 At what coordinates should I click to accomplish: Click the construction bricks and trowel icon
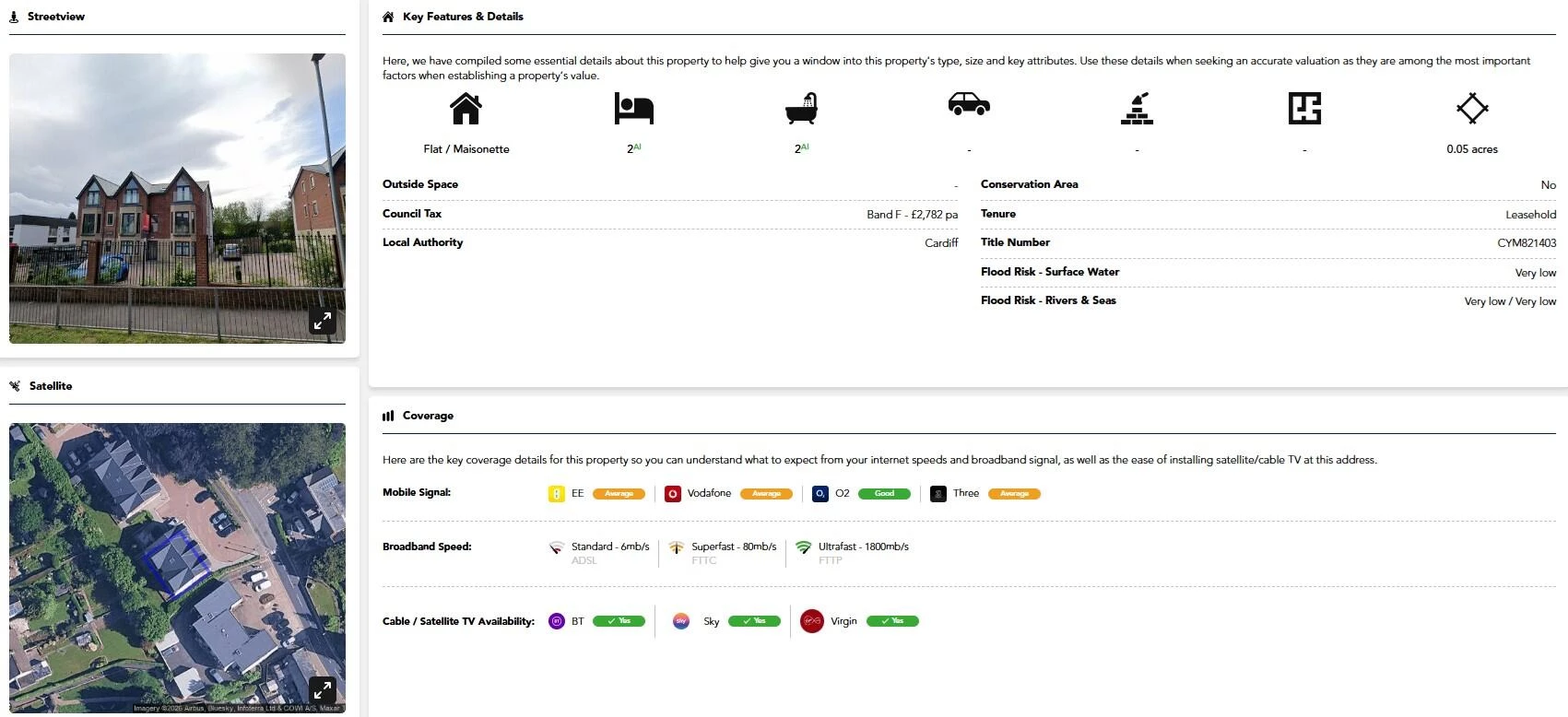click(1137, 109)
